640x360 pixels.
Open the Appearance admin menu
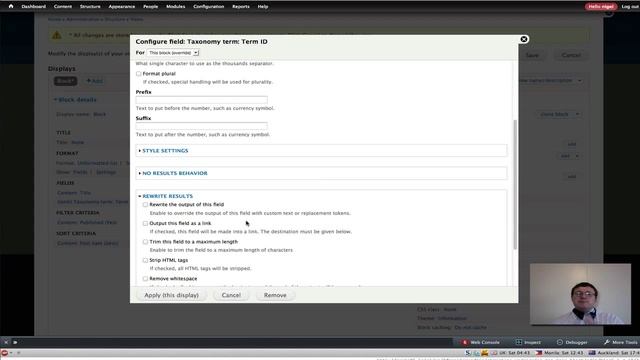[x=122, y=7]
